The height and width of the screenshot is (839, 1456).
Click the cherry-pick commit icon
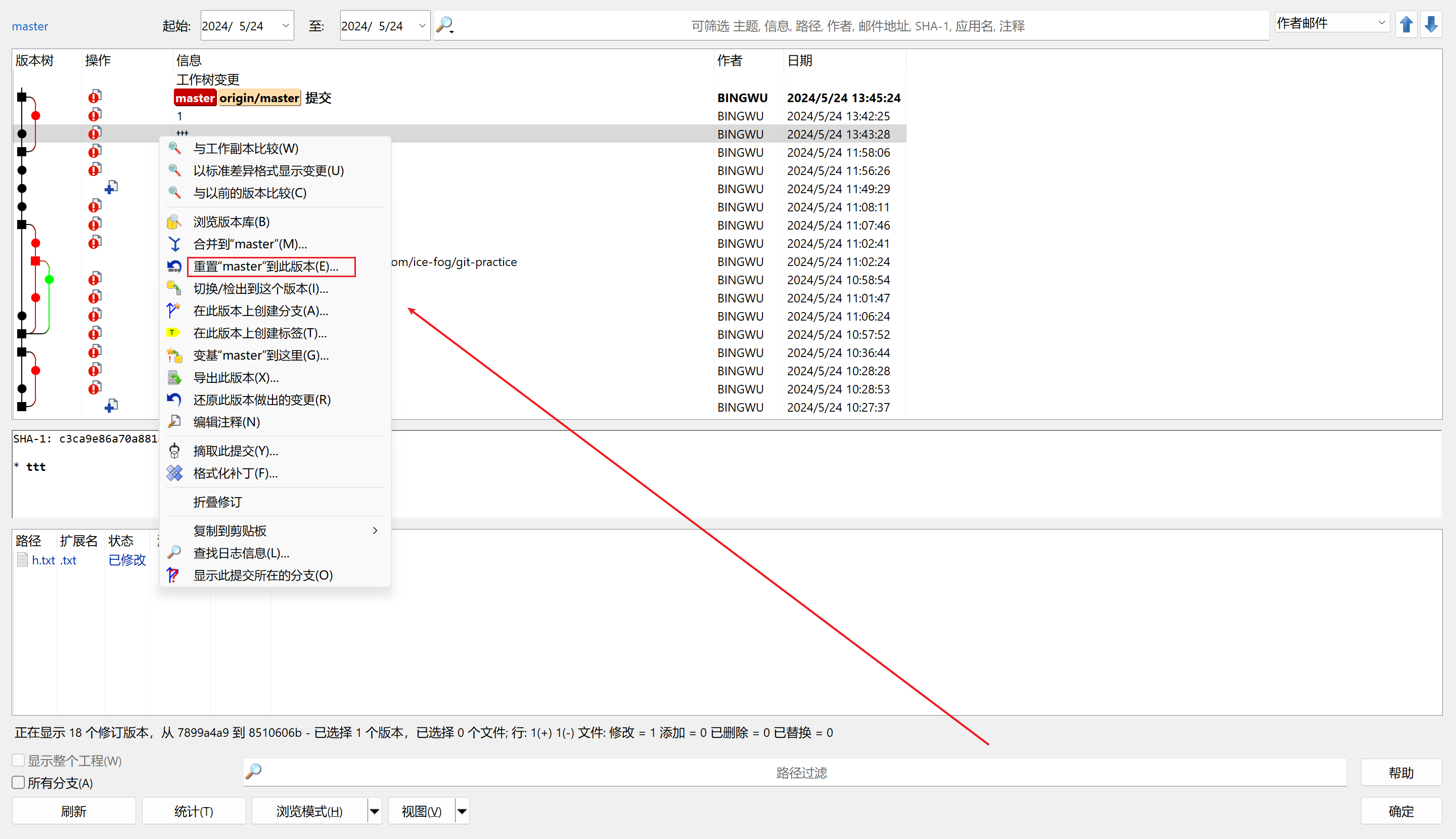[x=174, y=451]
